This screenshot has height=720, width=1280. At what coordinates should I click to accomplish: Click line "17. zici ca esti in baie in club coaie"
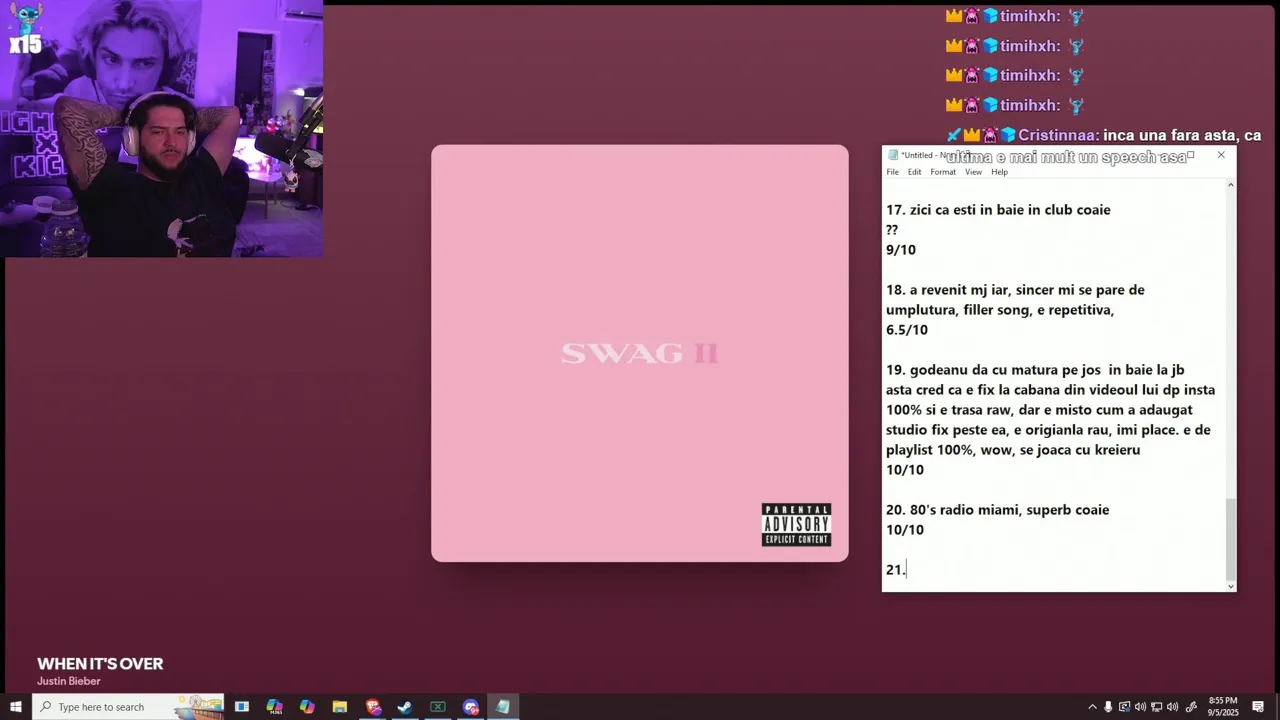coord(998,210)
